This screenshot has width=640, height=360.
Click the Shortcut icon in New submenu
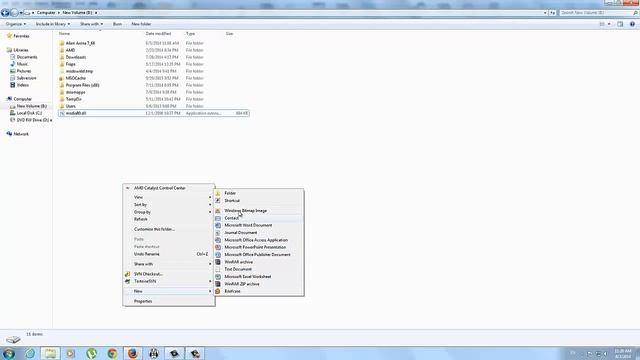(218, 201)
